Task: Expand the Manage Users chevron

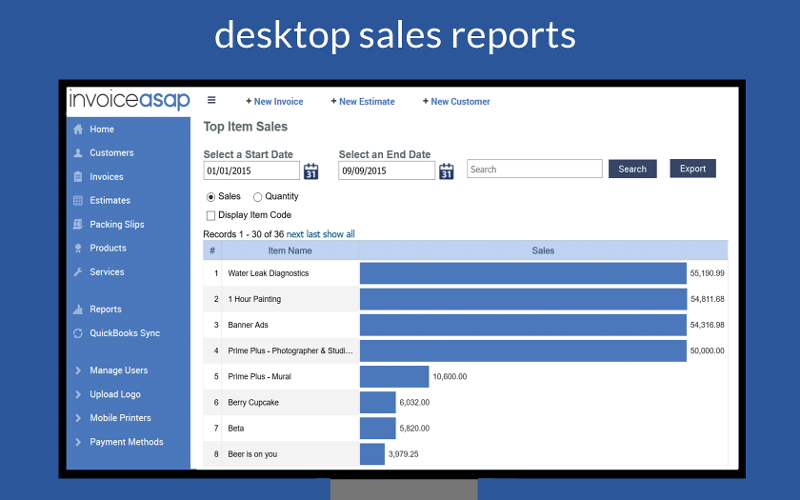Action: 78,371
